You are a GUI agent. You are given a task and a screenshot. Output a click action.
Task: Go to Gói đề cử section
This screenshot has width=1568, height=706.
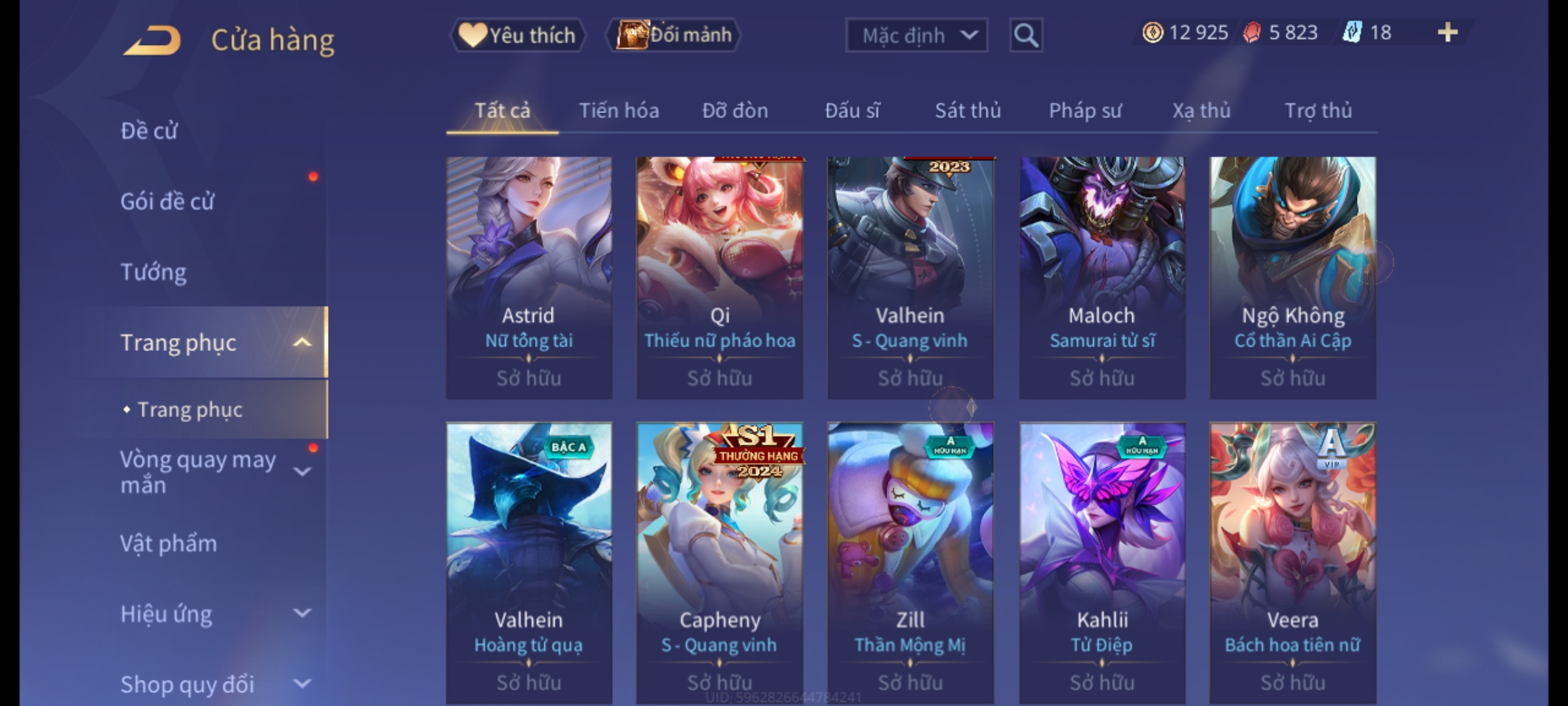[167, 201]
